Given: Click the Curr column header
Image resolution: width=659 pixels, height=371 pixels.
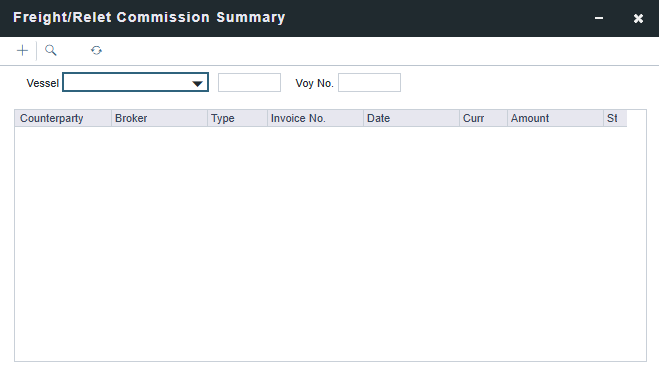Looking at the screenshot, I should [x=483, y=118].
